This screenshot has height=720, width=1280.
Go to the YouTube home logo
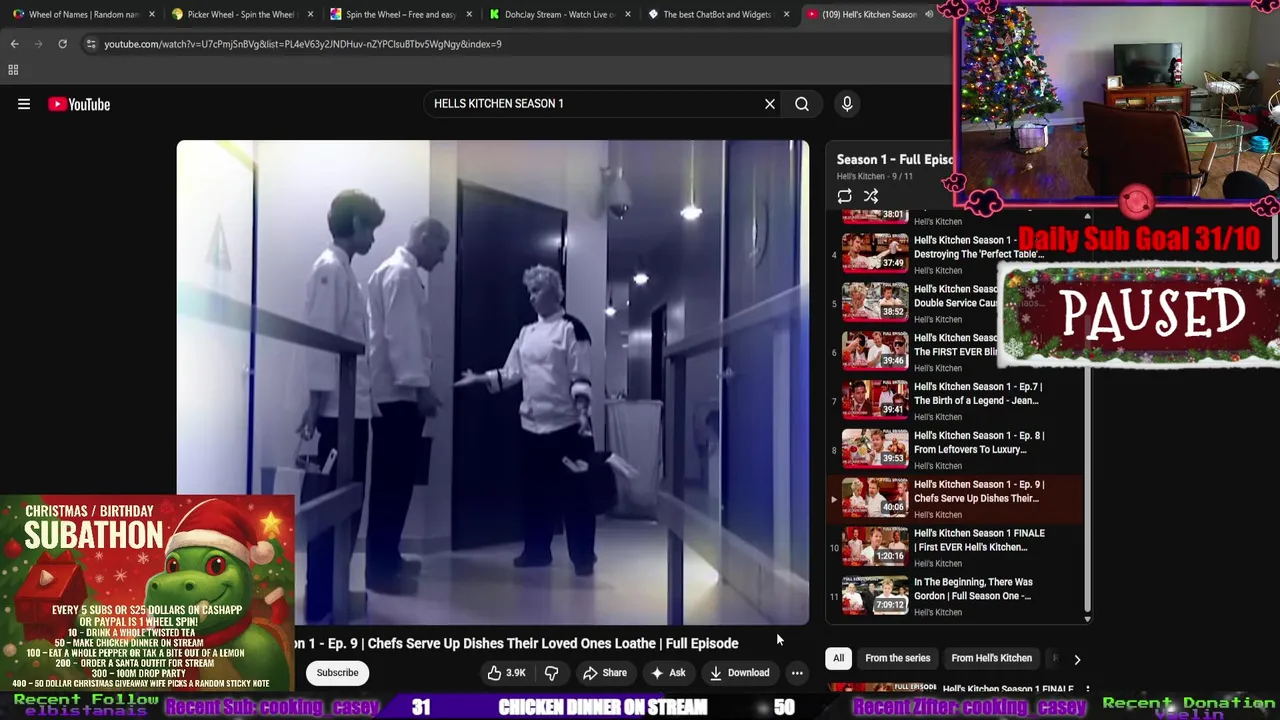coord(79,104)
